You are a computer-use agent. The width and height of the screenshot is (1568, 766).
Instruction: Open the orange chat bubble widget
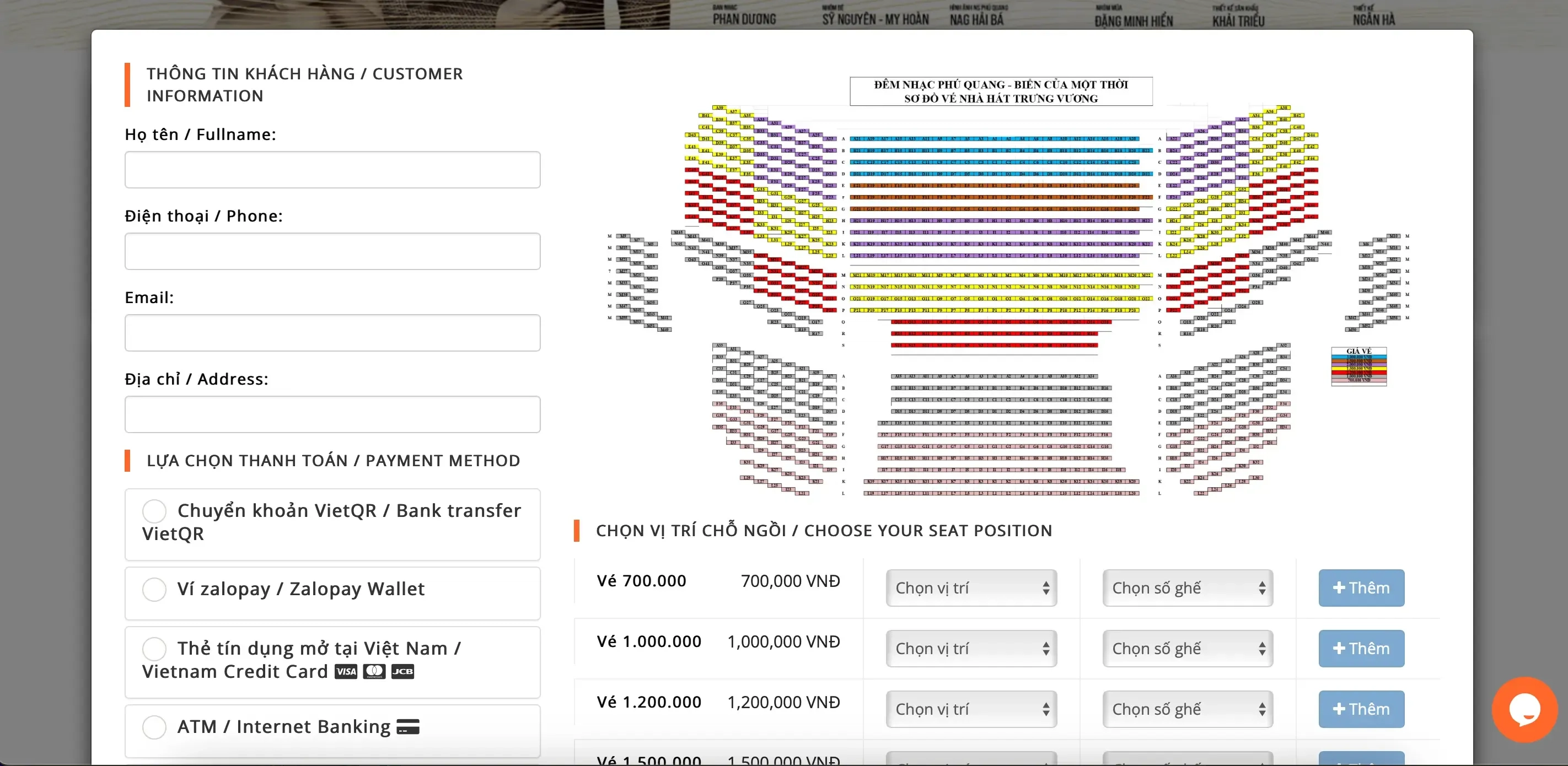pyautogui.click(x=1523, y=709)
